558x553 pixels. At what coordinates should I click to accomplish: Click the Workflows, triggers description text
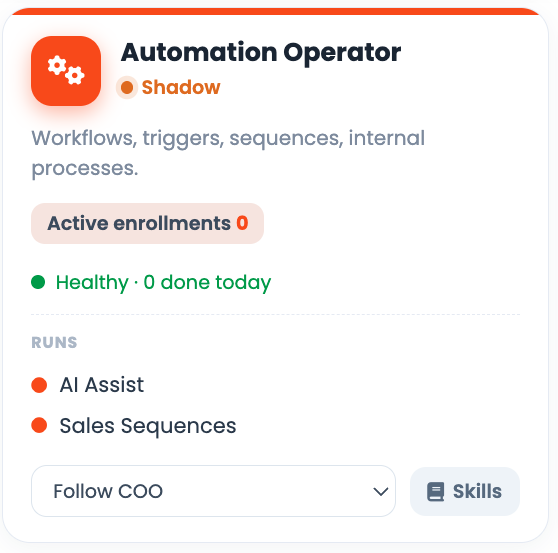click(228, 153)
